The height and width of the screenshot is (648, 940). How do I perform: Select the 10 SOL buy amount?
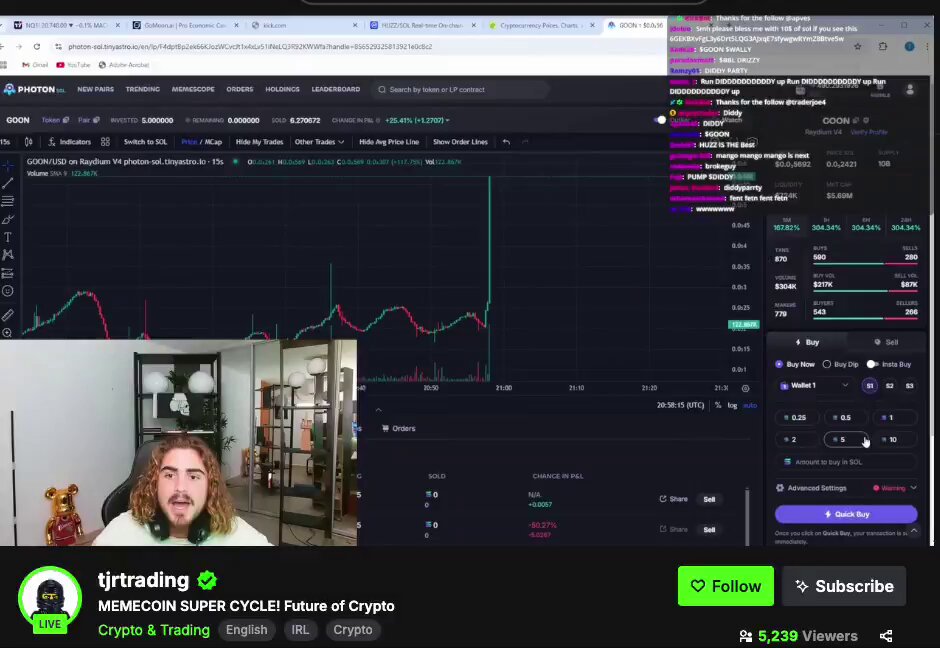click(894, 440)
